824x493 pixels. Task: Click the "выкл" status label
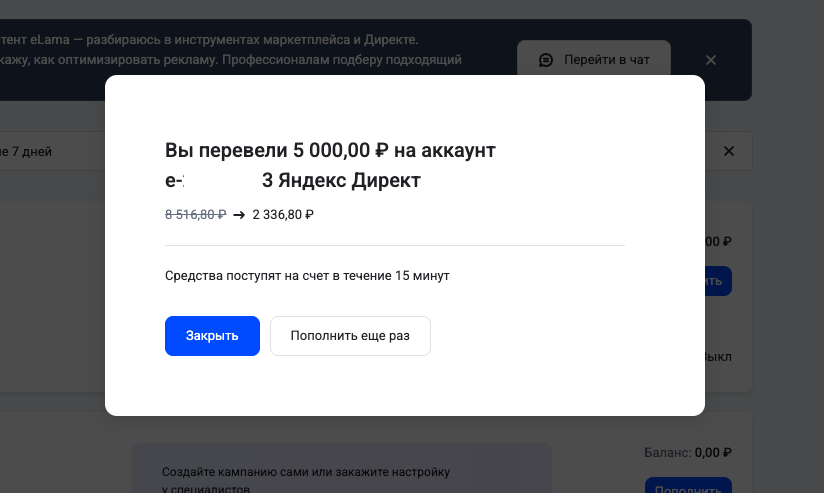pyautogui.click(x=718, y=357)
